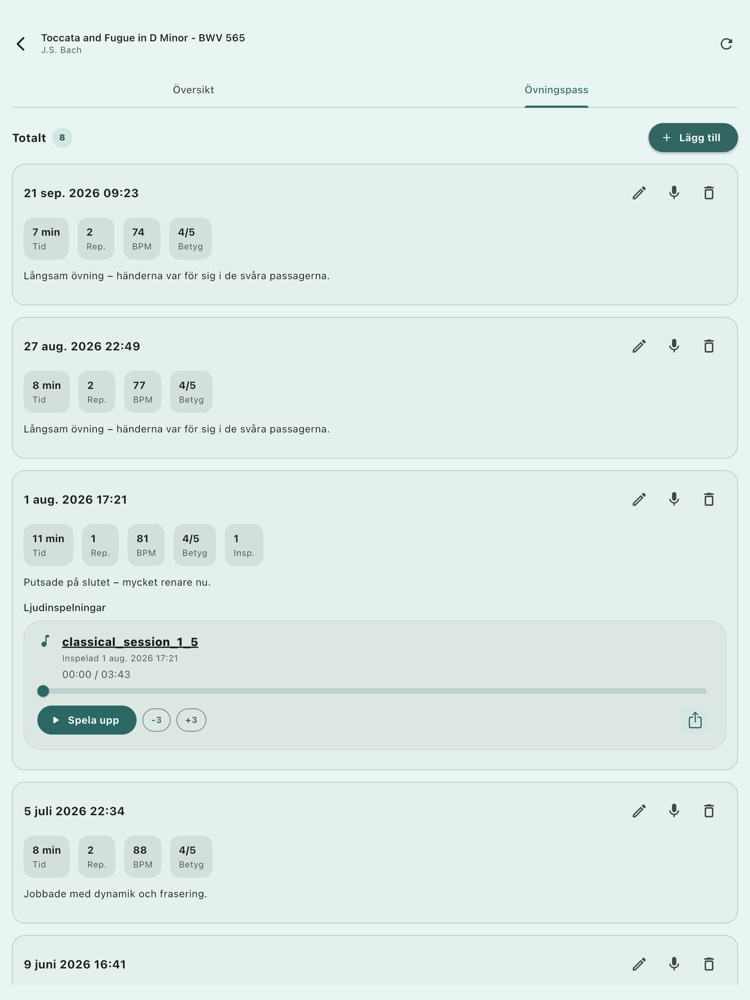
Task: Select the Övningspass tab
Action: 556,90
